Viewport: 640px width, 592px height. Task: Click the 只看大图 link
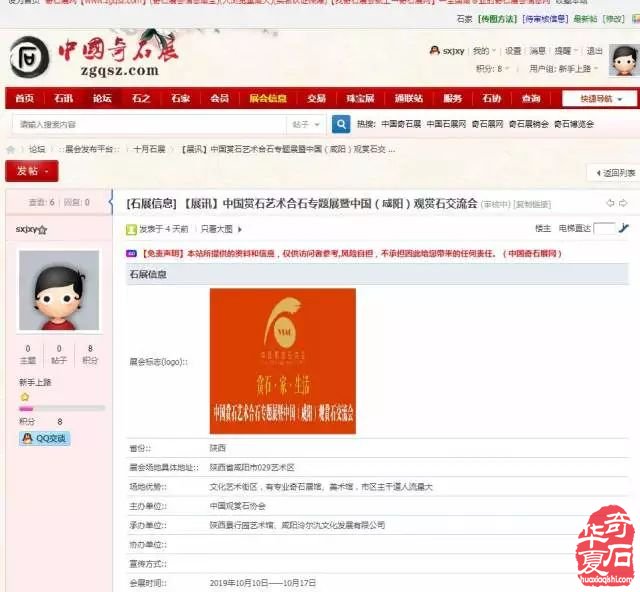point(216,229)
